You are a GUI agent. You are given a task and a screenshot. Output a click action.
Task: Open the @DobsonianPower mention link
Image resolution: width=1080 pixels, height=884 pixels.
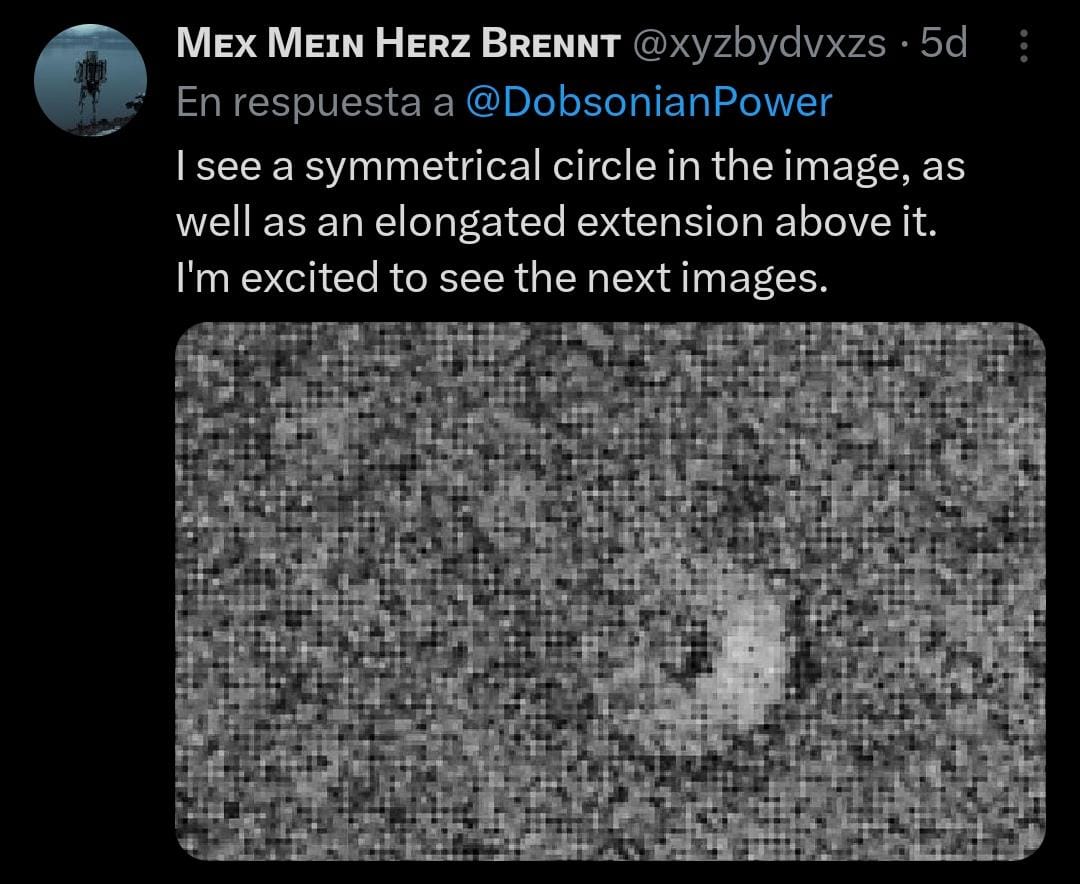point(649,102)
